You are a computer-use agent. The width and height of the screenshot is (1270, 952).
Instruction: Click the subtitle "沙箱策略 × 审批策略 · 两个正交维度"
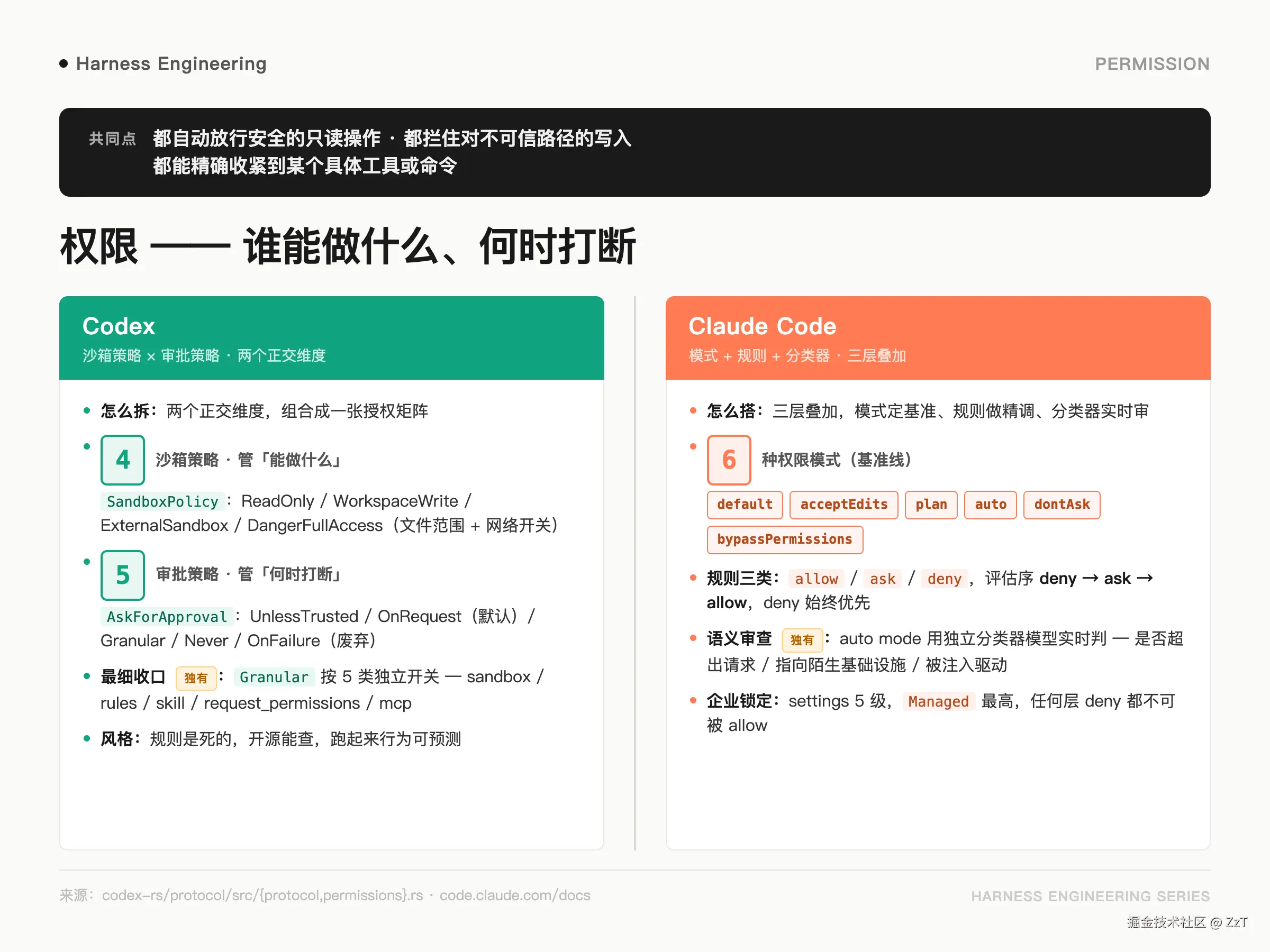pyautogui.click(x=204, y=356)
